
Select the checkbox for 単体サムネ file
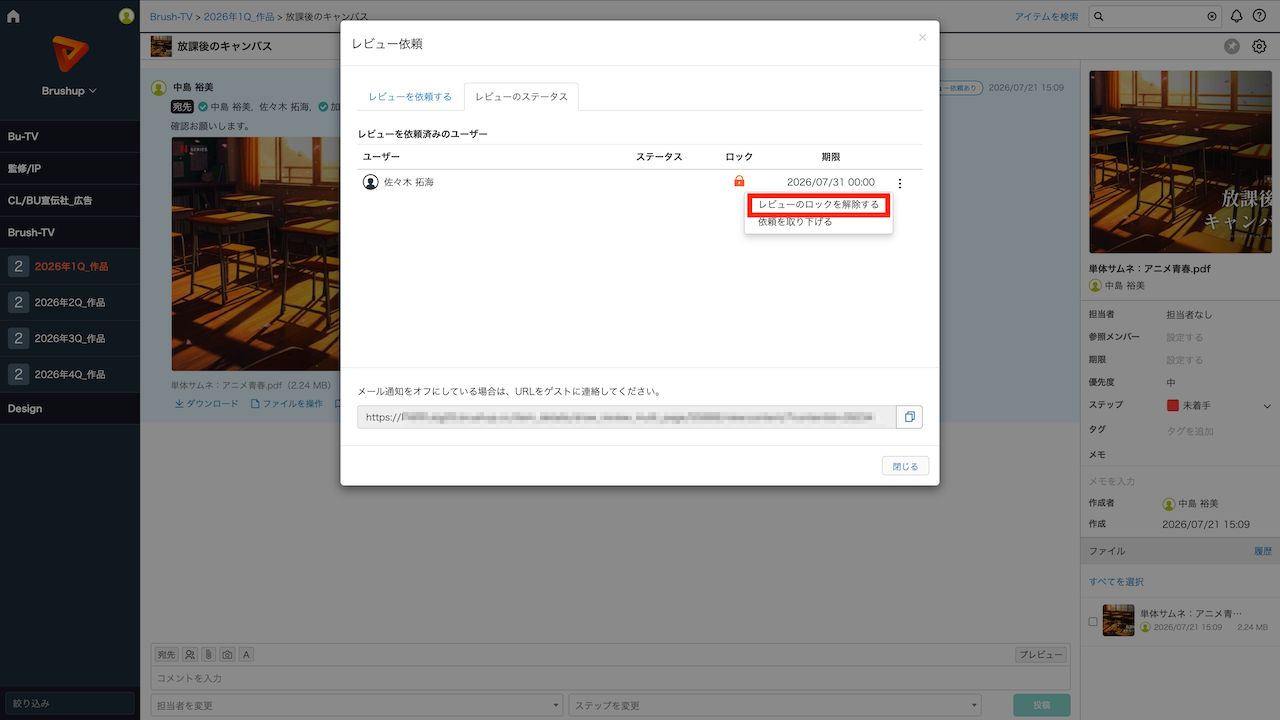pyautogui.click(x=1093, y=621)
